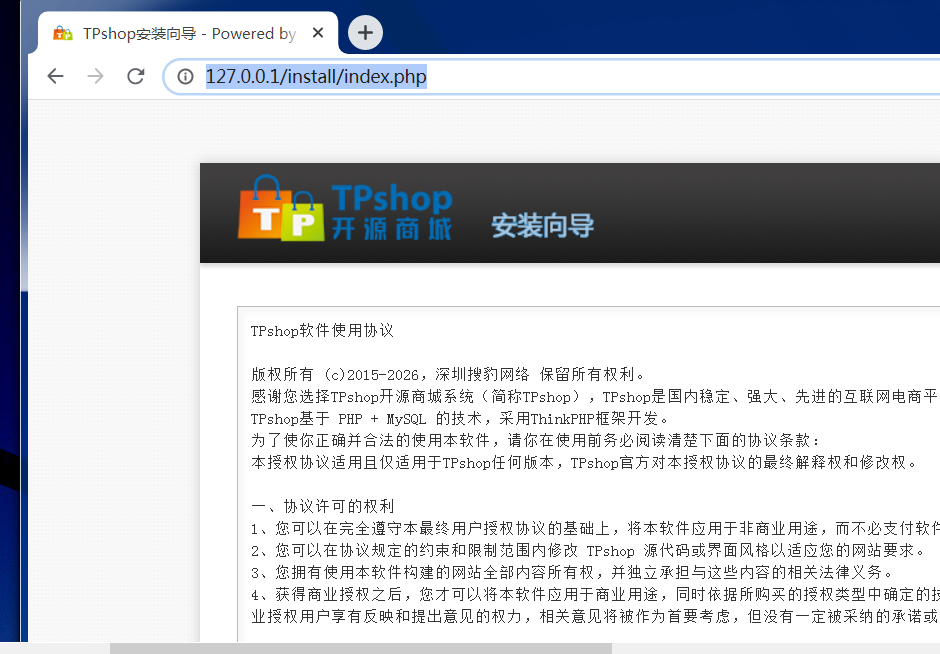This screenshot has width=940, height=654.
Task: Click the line TPshop基于 PHP + MySQL 的技术
Action: 460,418
